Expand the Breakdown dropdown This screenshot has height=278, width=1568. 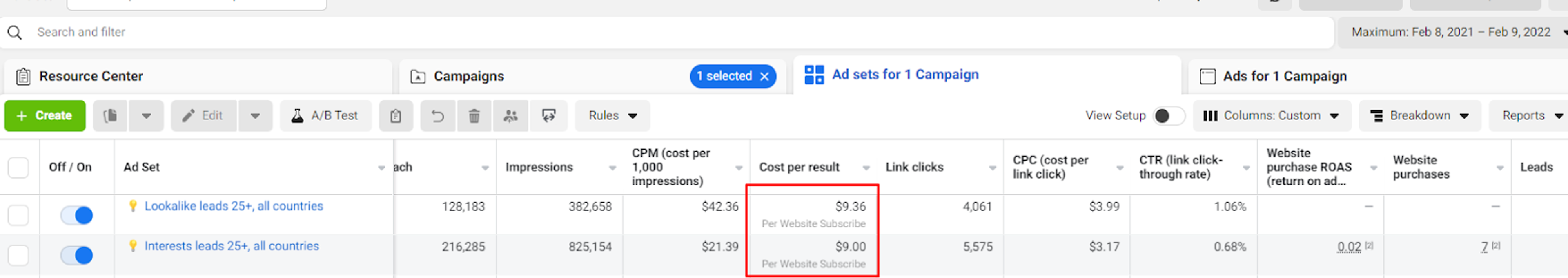click(1419, 115)
